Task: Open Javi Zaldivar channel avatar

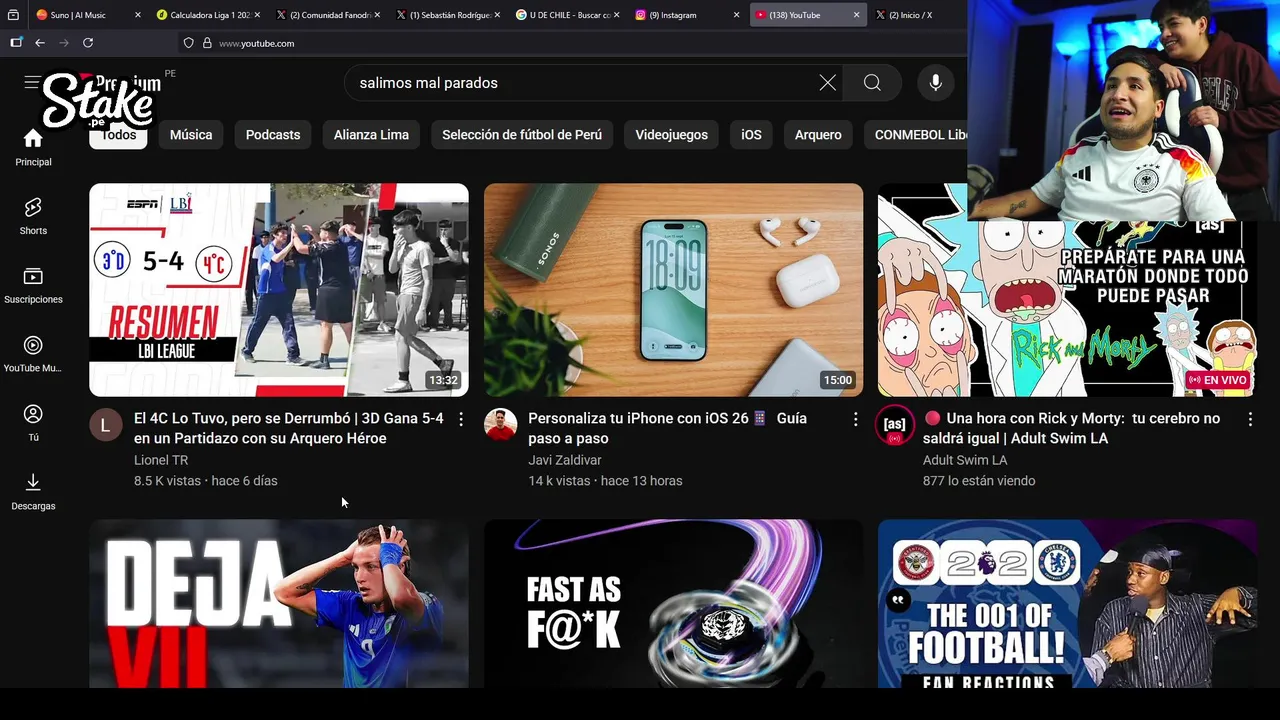Action: point(500,425)
